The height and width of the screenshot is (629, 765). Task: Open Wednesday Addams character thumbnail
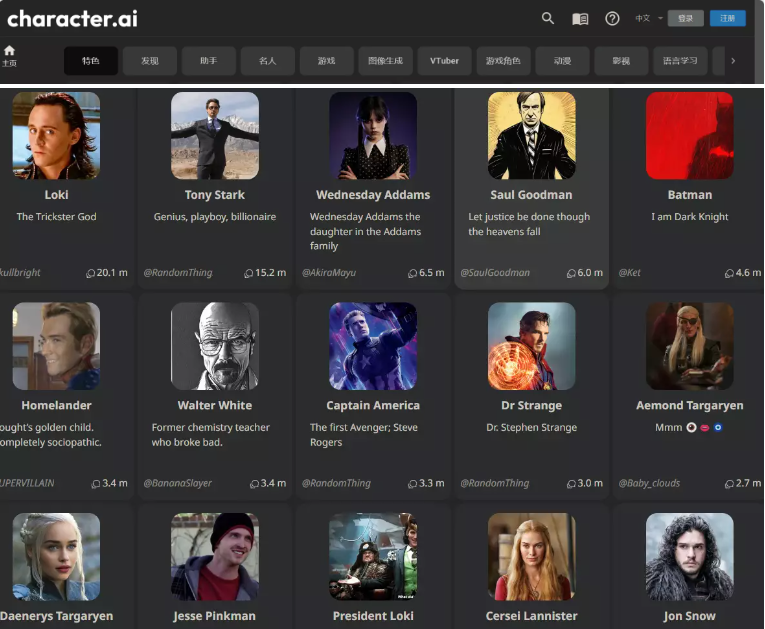[x=373, y=136]
